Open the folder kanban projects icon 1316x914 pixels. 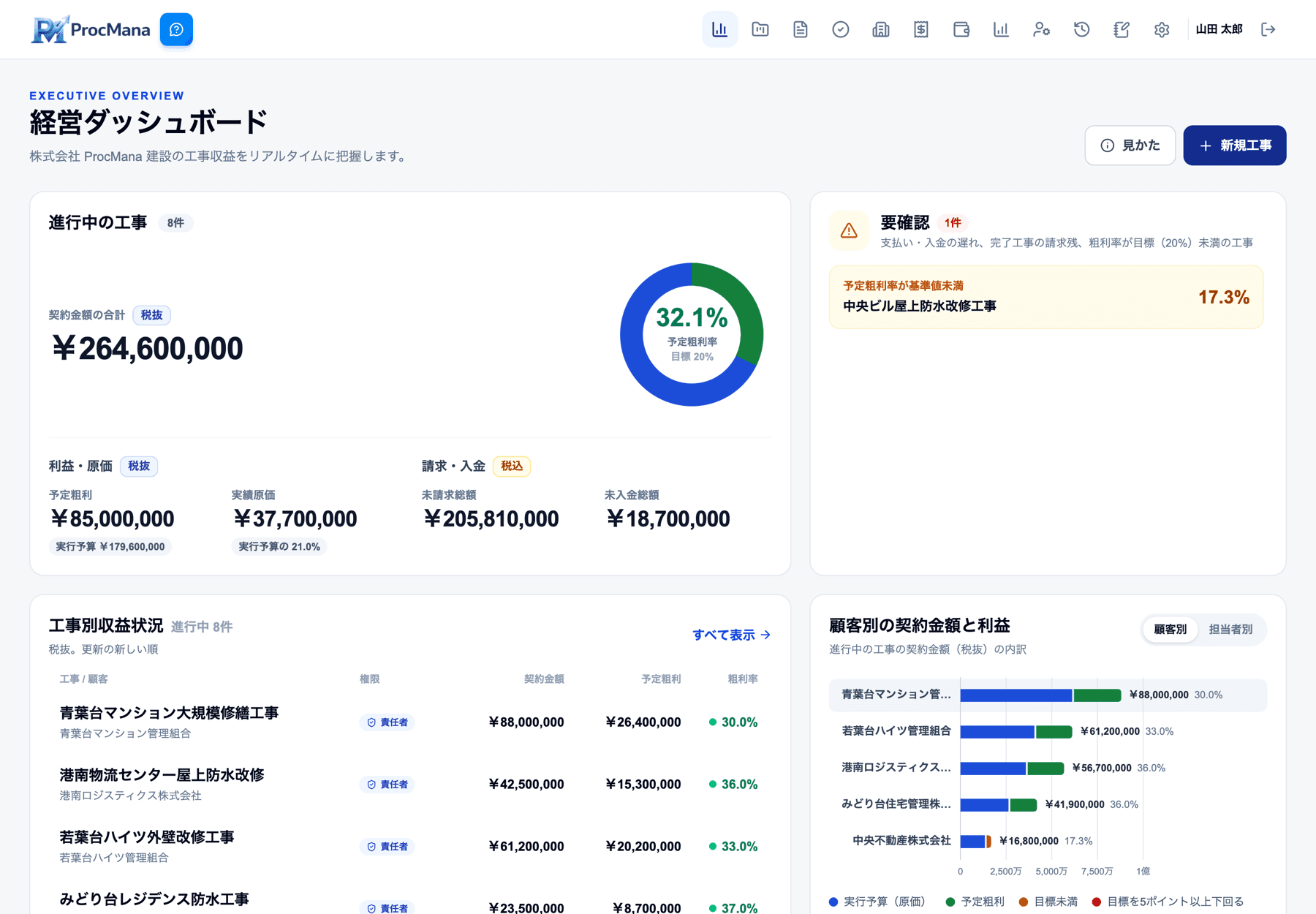pos(760,29)
